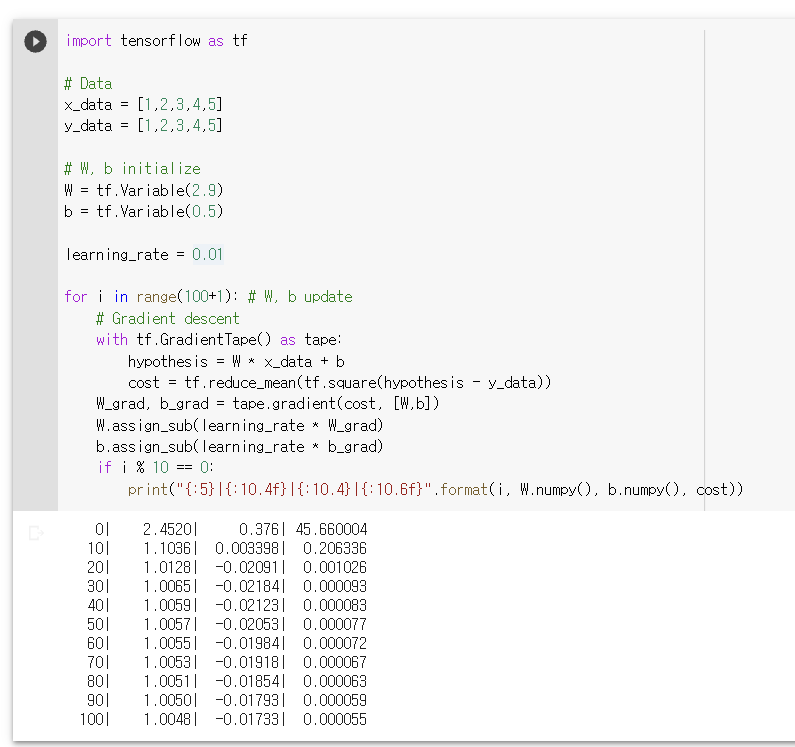
Task: Click output row for step 50 with W 1.0057
Action: 227,624
